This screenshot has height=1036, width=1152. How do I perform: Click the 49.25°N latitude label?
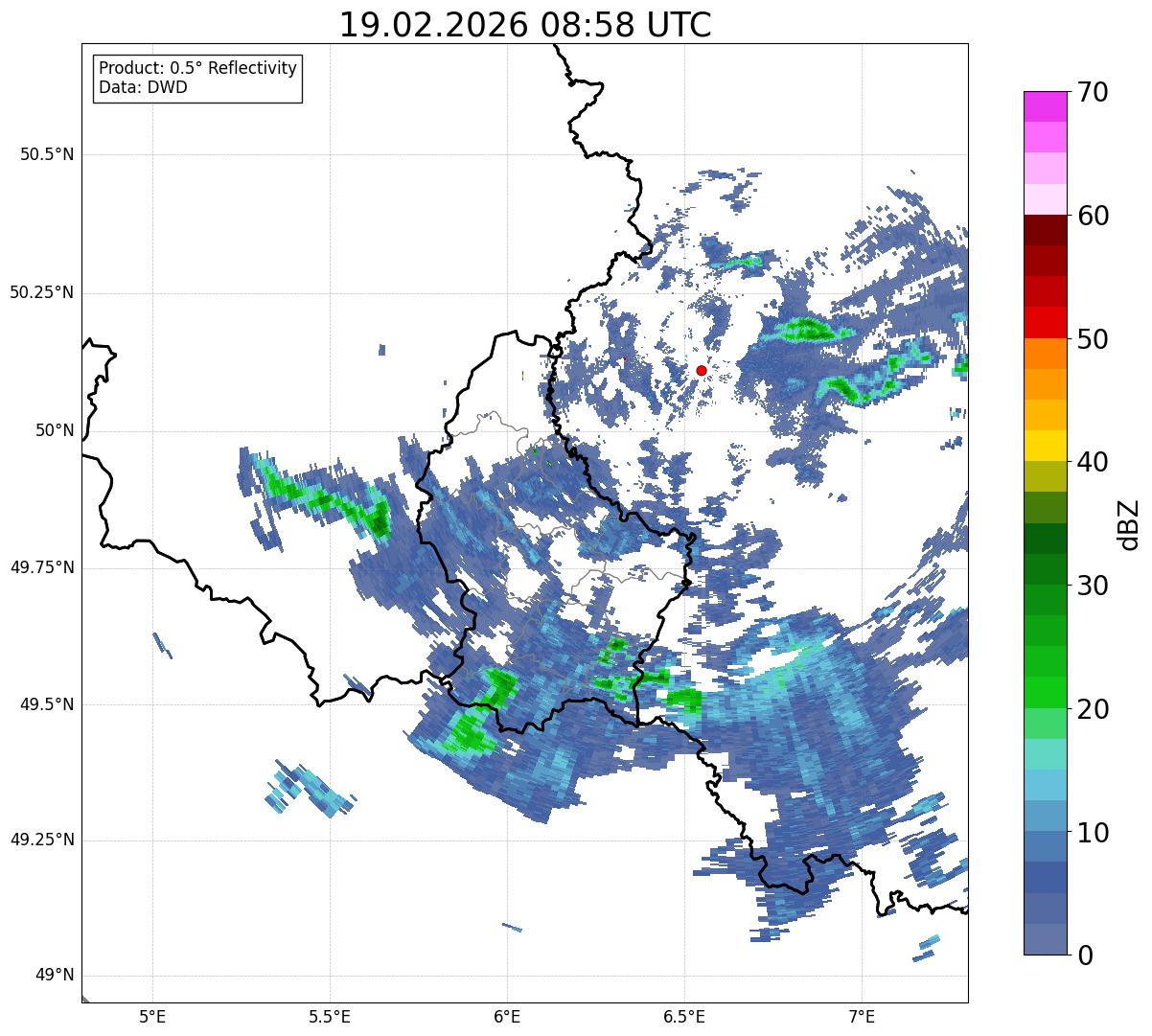point(42,840)
